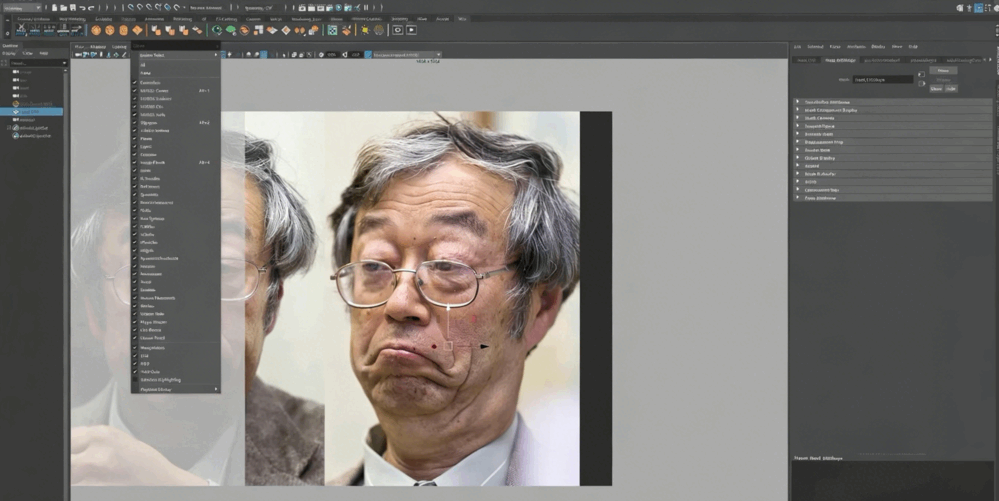The image size is (999, 501).
Task: Click the Focus button in Attribute Editor
Action: pos(943,70)
